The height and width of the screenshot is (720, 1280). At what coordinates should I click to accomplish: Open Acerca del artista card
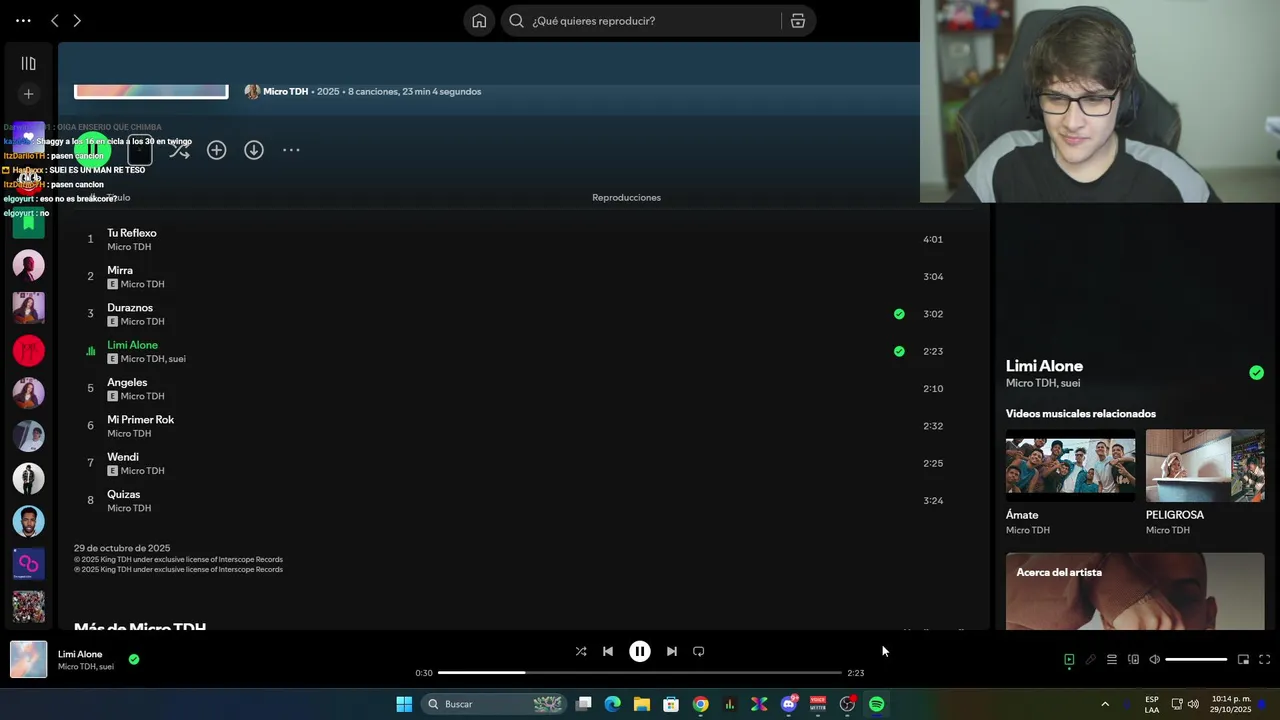1135,591
